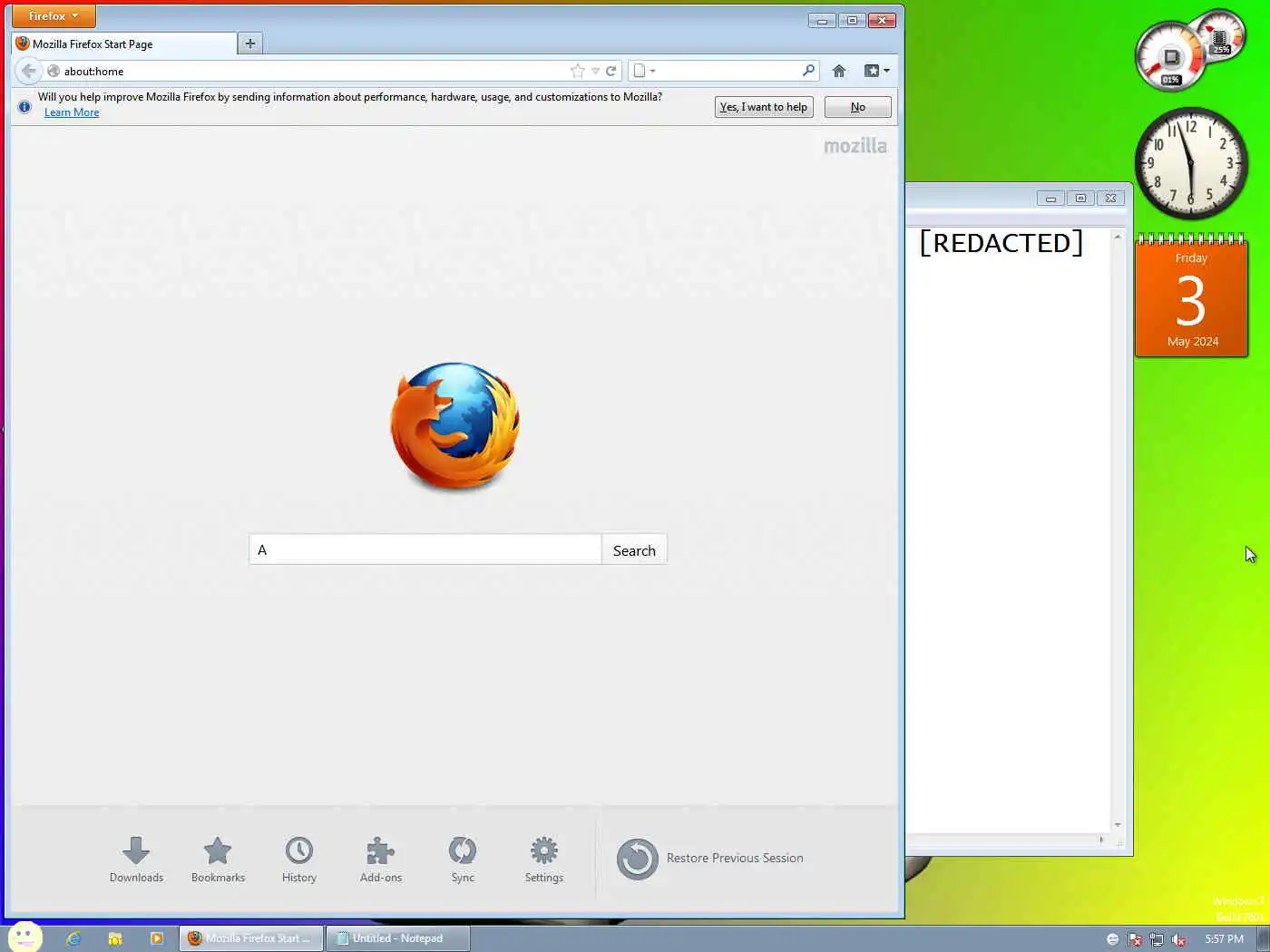Image resolution: width=1270 pixels, height=952 pixels.
Task: Bookmark this page with the star icon
Action: click(x=578, y=71)
